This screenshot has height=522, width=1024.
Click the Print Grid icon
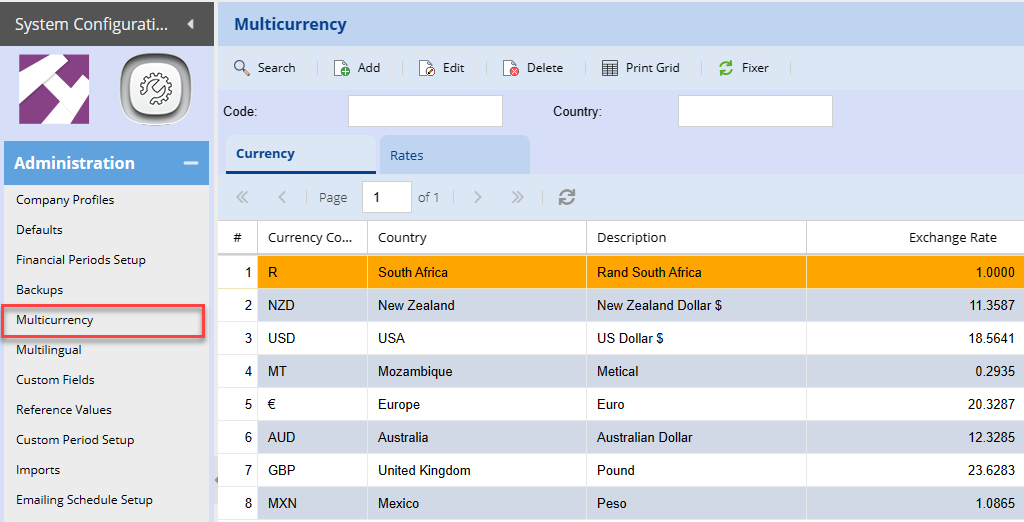tap(610, 68)
